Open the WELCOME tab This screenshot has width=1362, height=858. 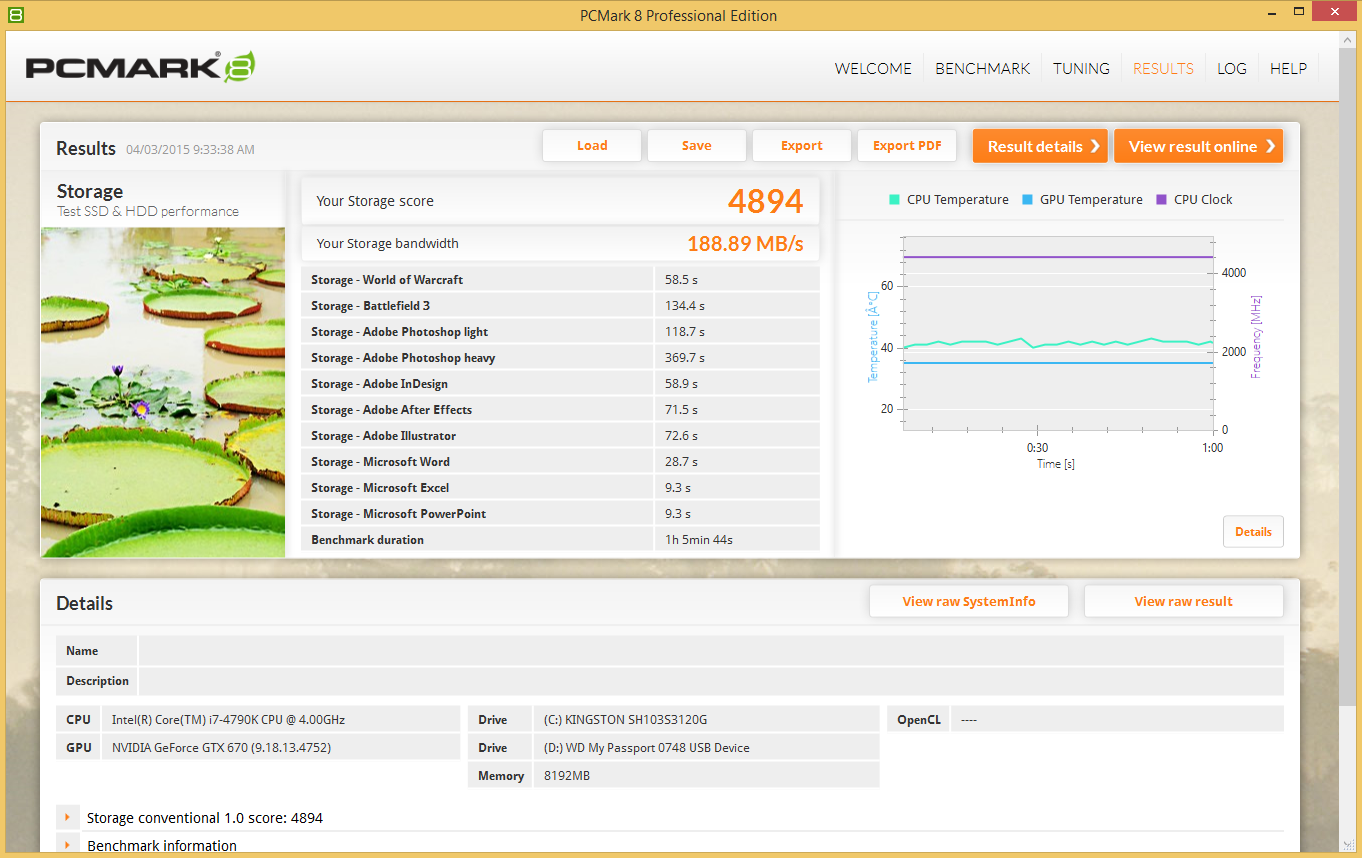pos(873,68)
